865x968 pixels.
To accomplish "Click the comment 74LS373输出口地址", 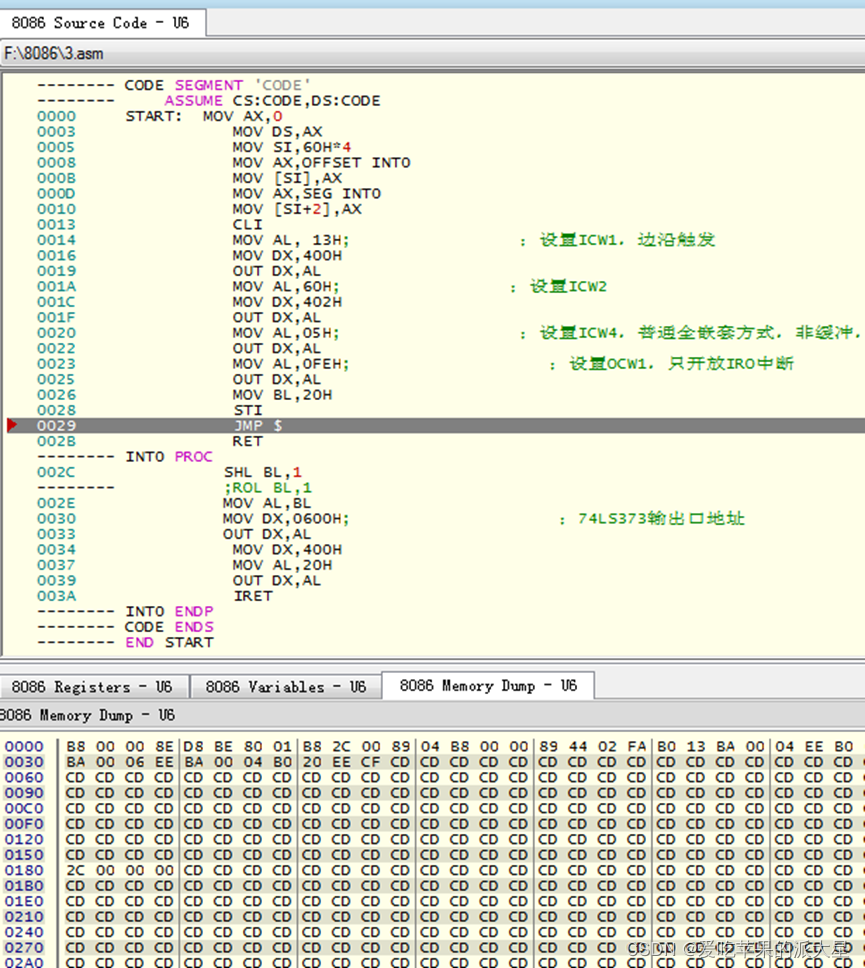I will point(661,517).
